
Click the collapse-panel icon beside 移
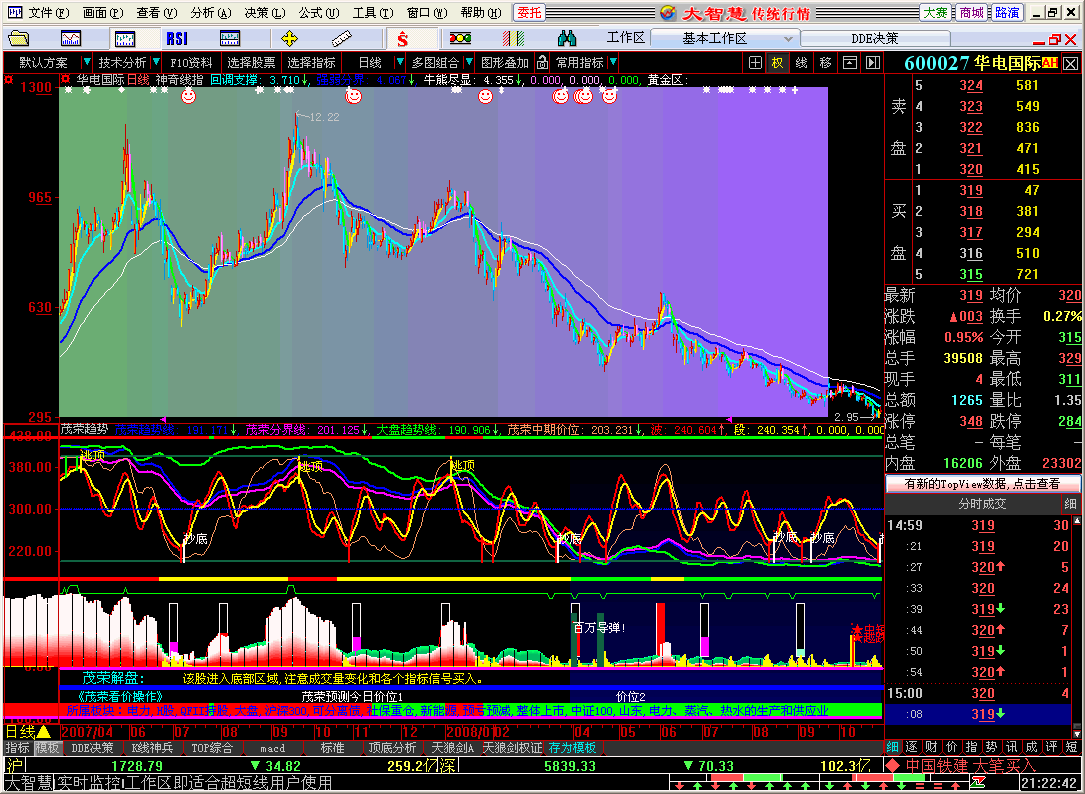(x=850, y=63)
